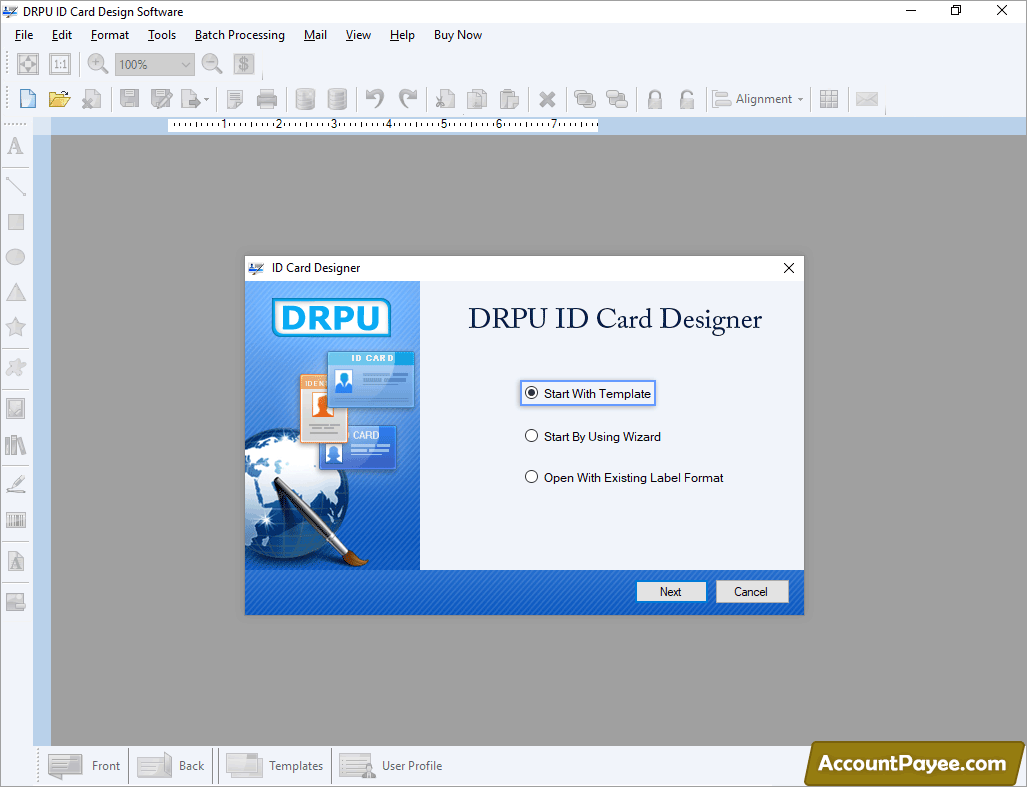
Task: Select the Rectangle shape tool
Action: coord(16,222)
